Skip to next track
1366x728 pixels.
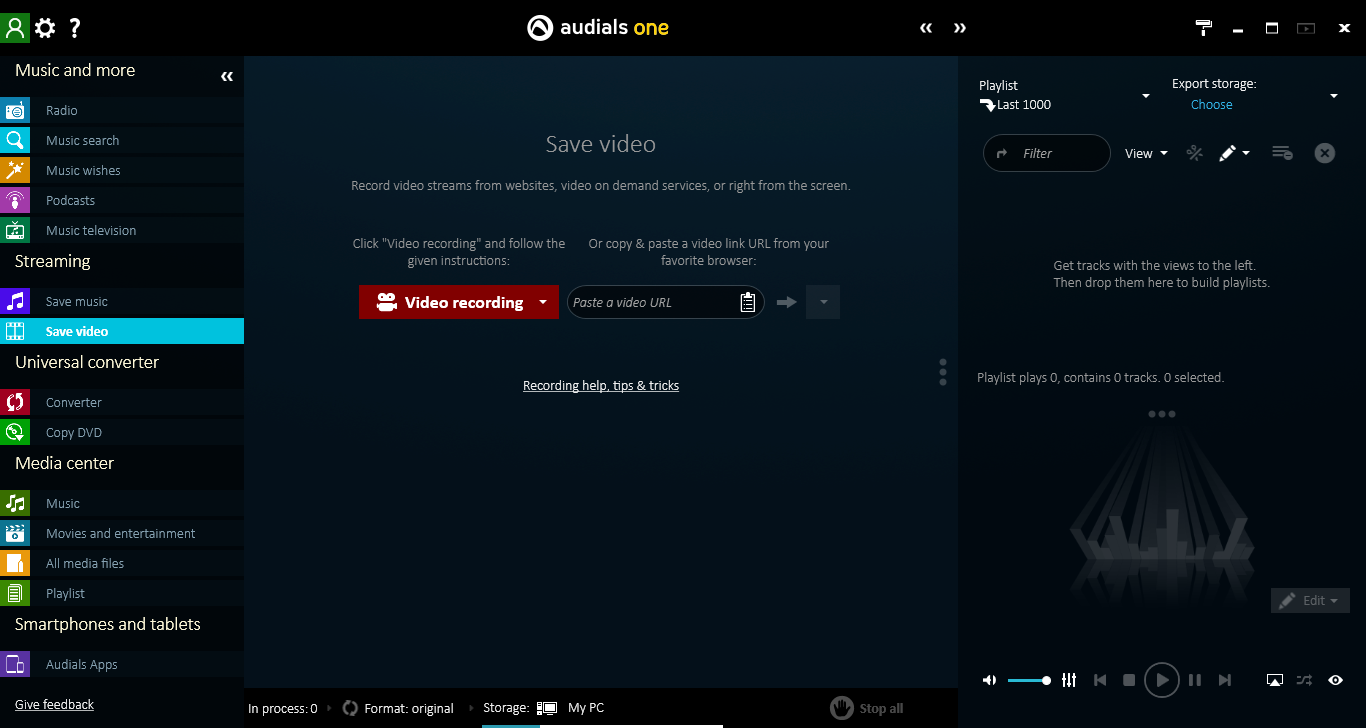1224,680
